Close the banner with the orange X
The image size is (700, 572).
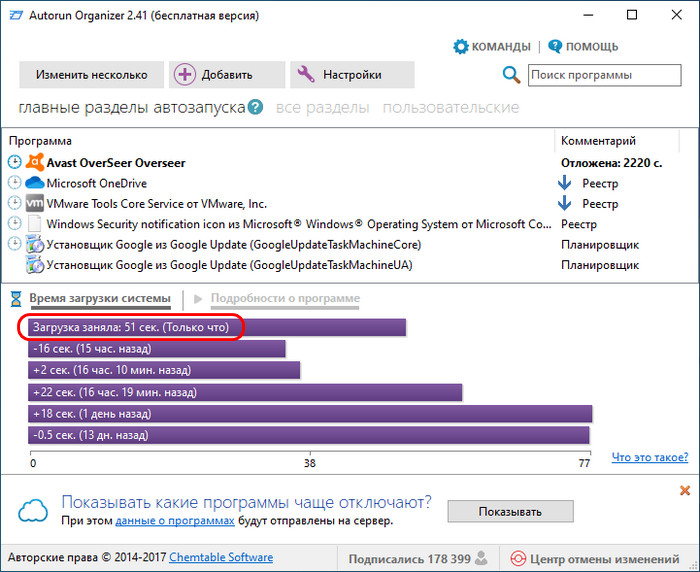684,491
